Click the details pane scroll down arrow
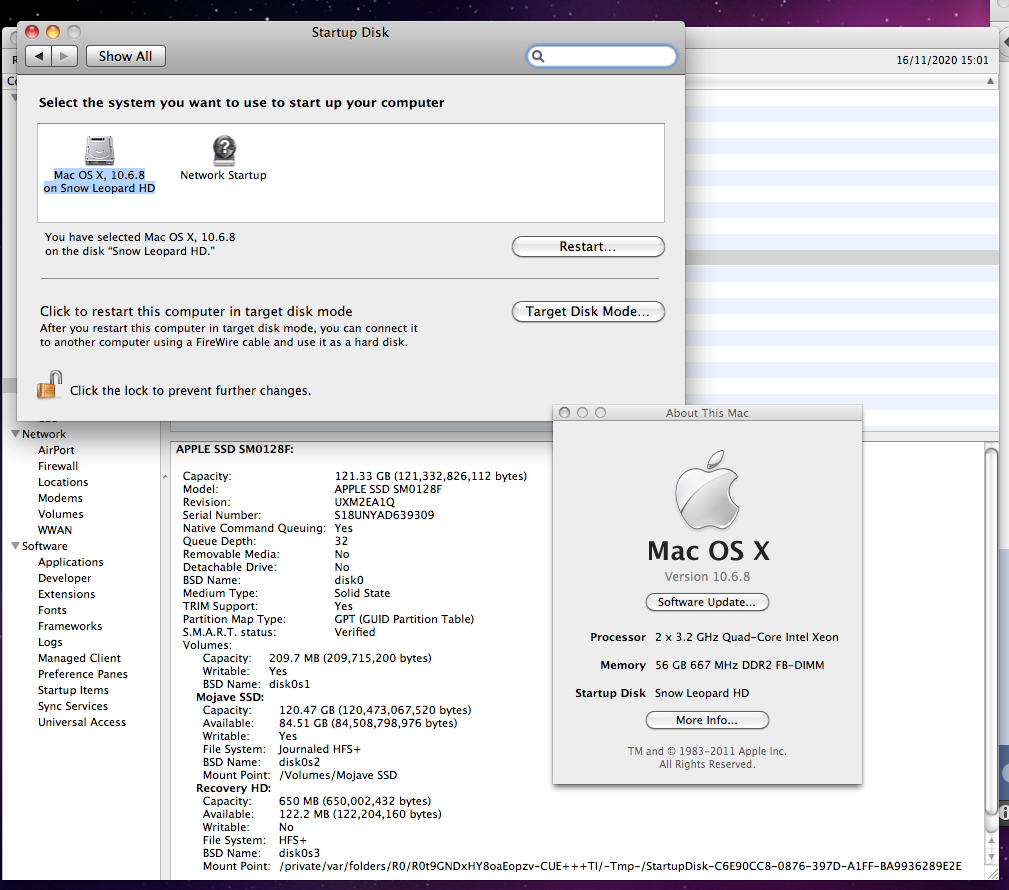Image resolution: width=1009 pixels, height=890 pixels. (x=991, y=857)
